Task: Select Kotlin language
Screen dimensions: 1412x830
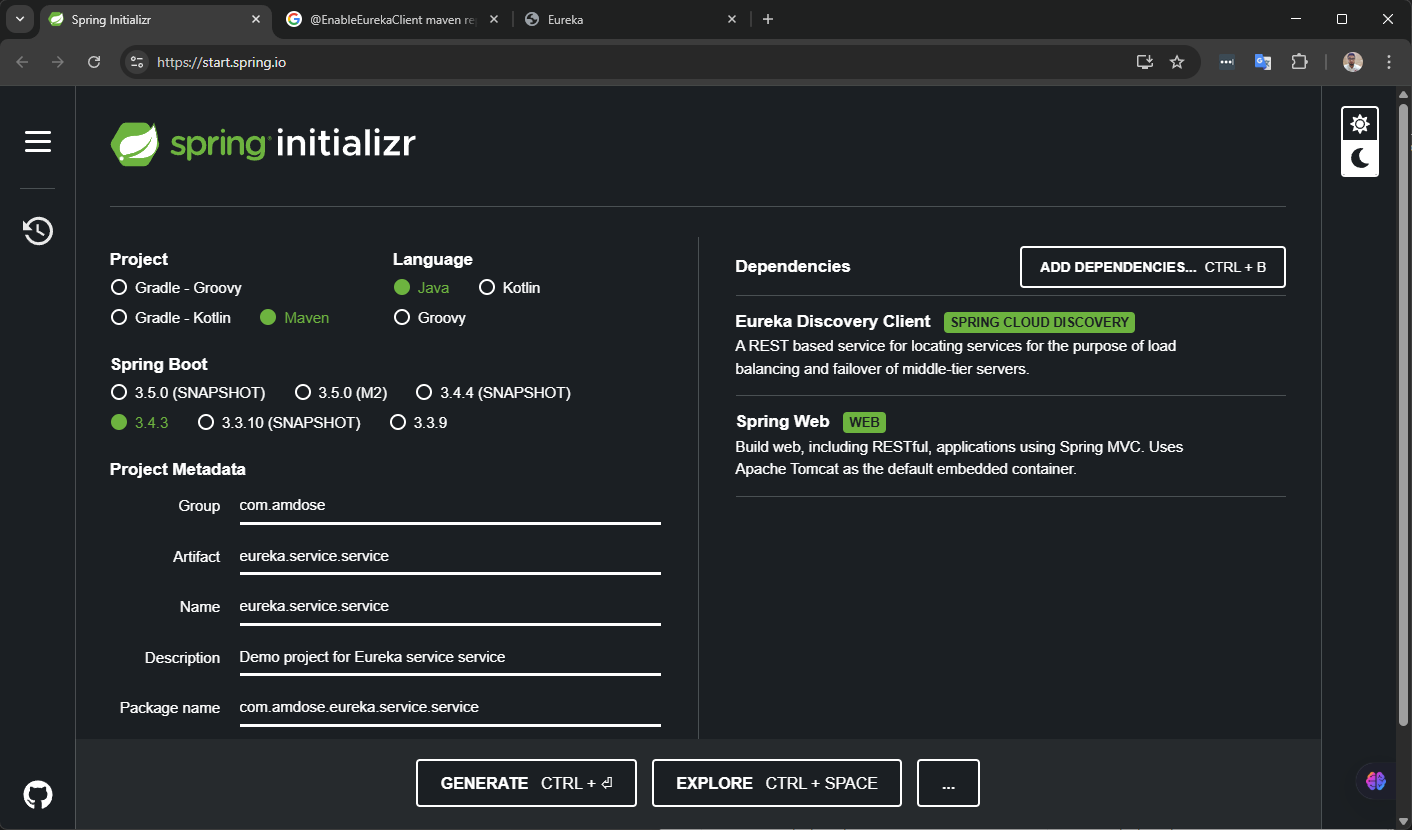Action: pos(510,288)
